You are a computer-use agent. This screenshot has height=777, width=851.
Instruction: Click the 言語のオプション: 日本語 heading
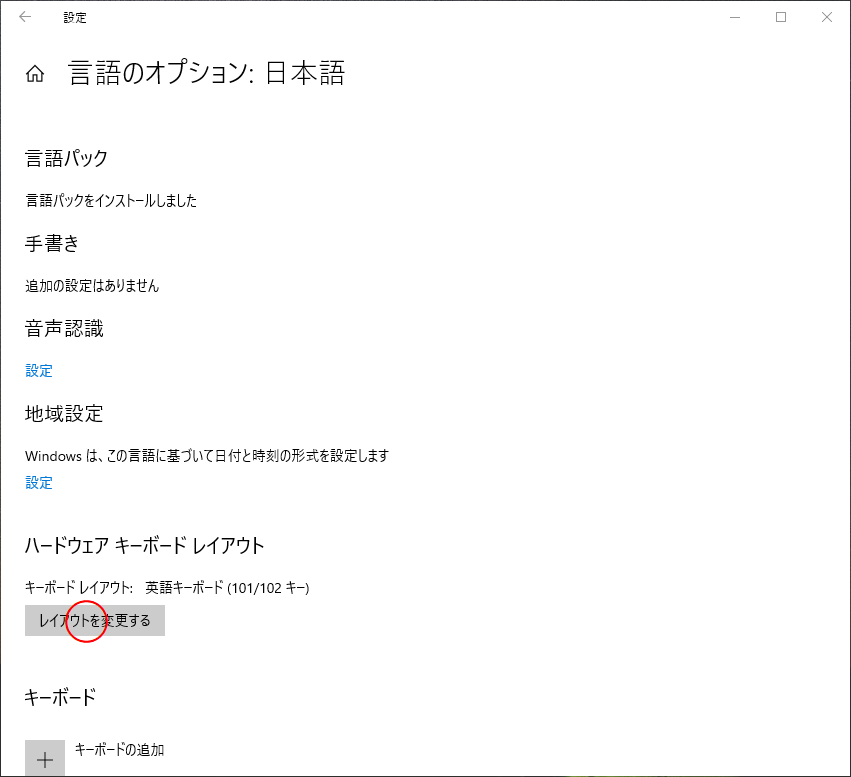click(206, 73)
